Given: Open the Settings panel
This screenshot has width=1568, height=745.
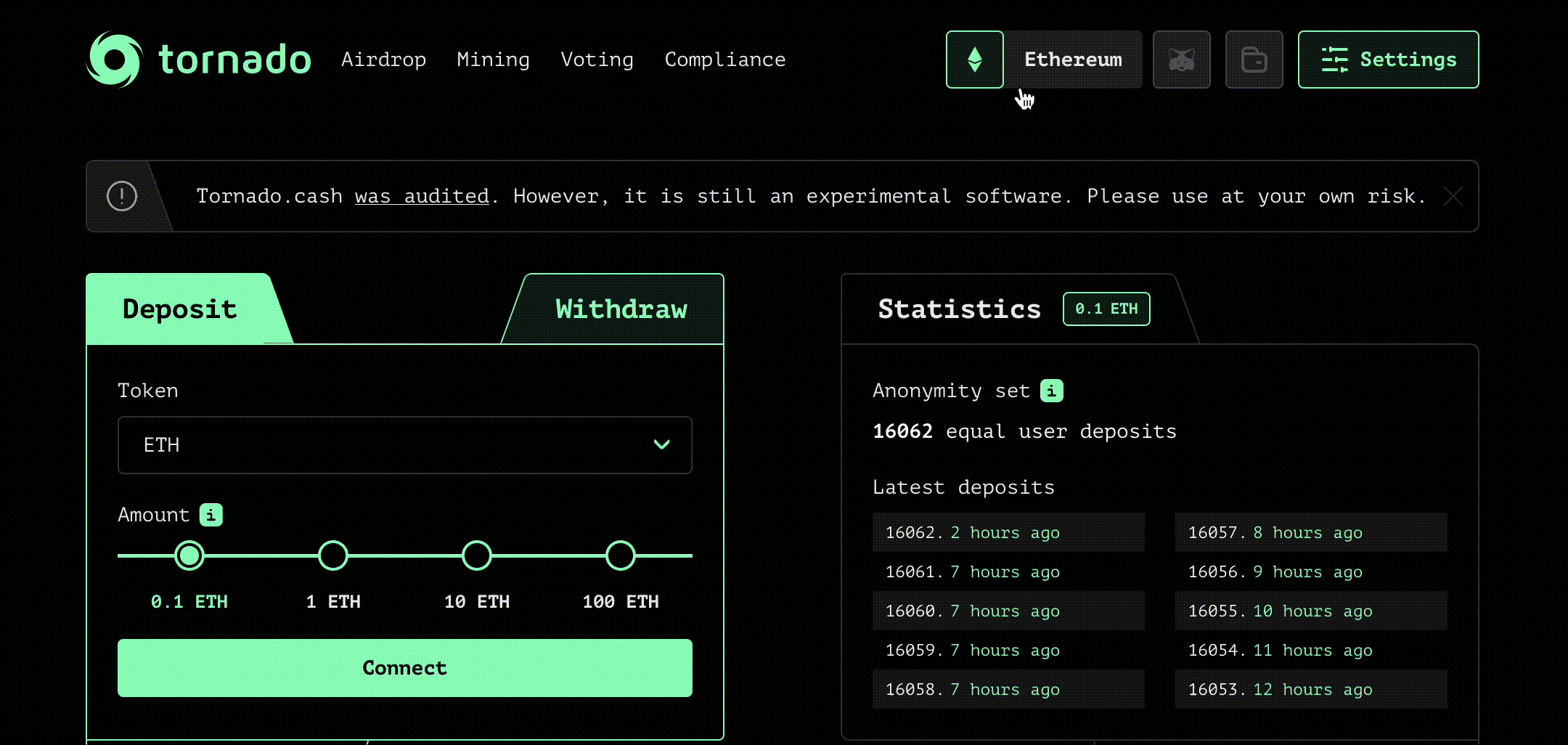Looking at the screenshot, I should click(1387, 60).
